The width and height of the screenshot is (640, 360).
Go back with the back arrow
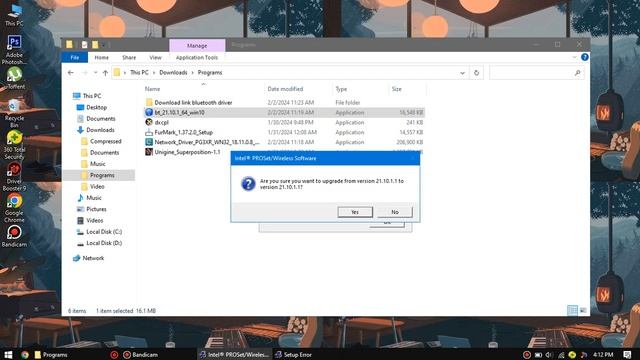coord(71,73)
